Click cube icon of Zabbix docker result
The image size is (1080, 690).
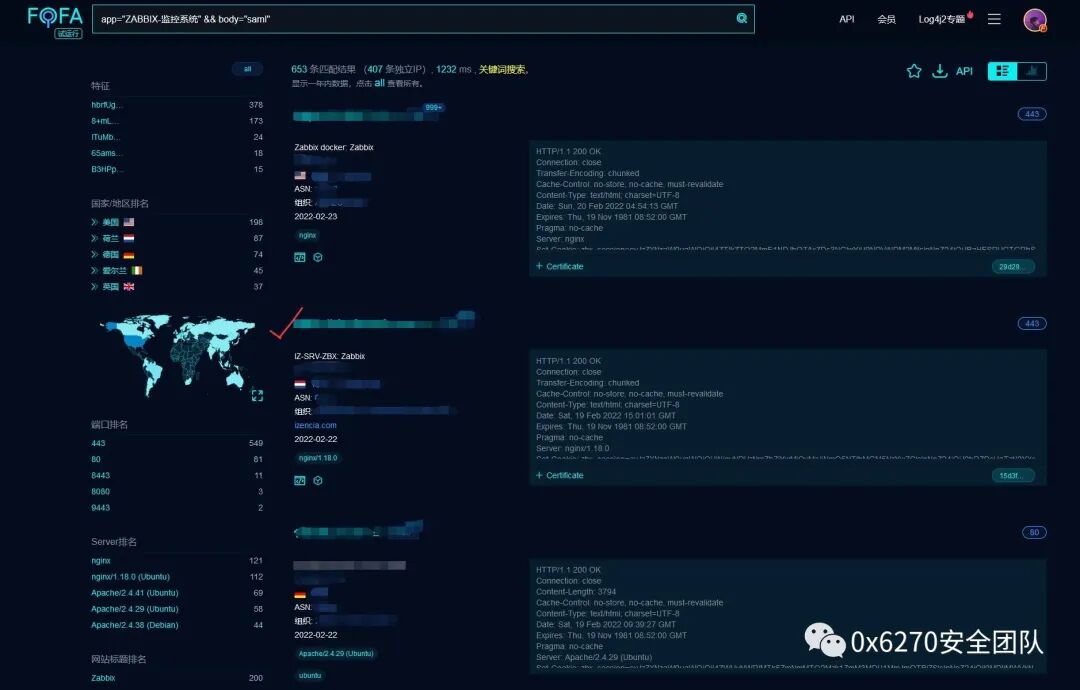tap(318, 258)
